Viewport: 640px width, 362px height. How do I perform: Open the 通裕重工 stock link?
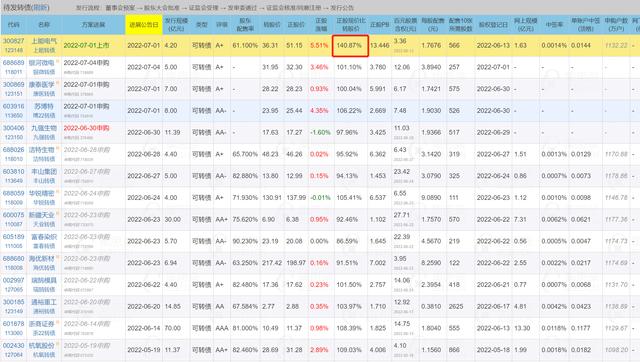coord(44,302)
